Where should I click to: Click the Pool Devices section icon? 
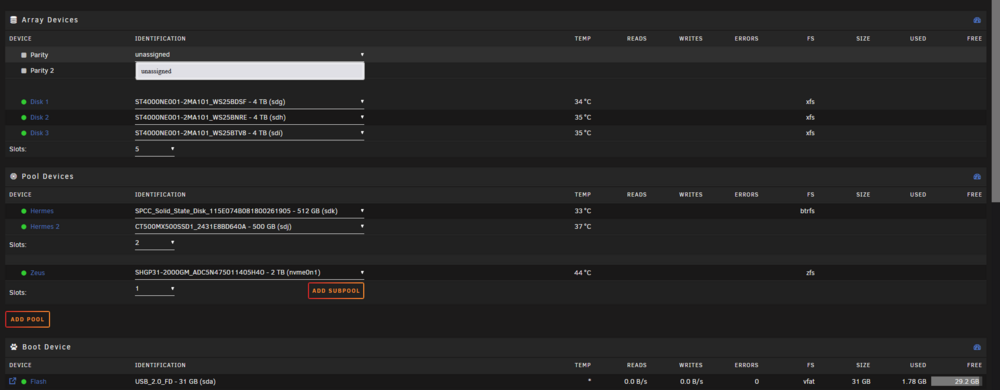pos(13,176)
